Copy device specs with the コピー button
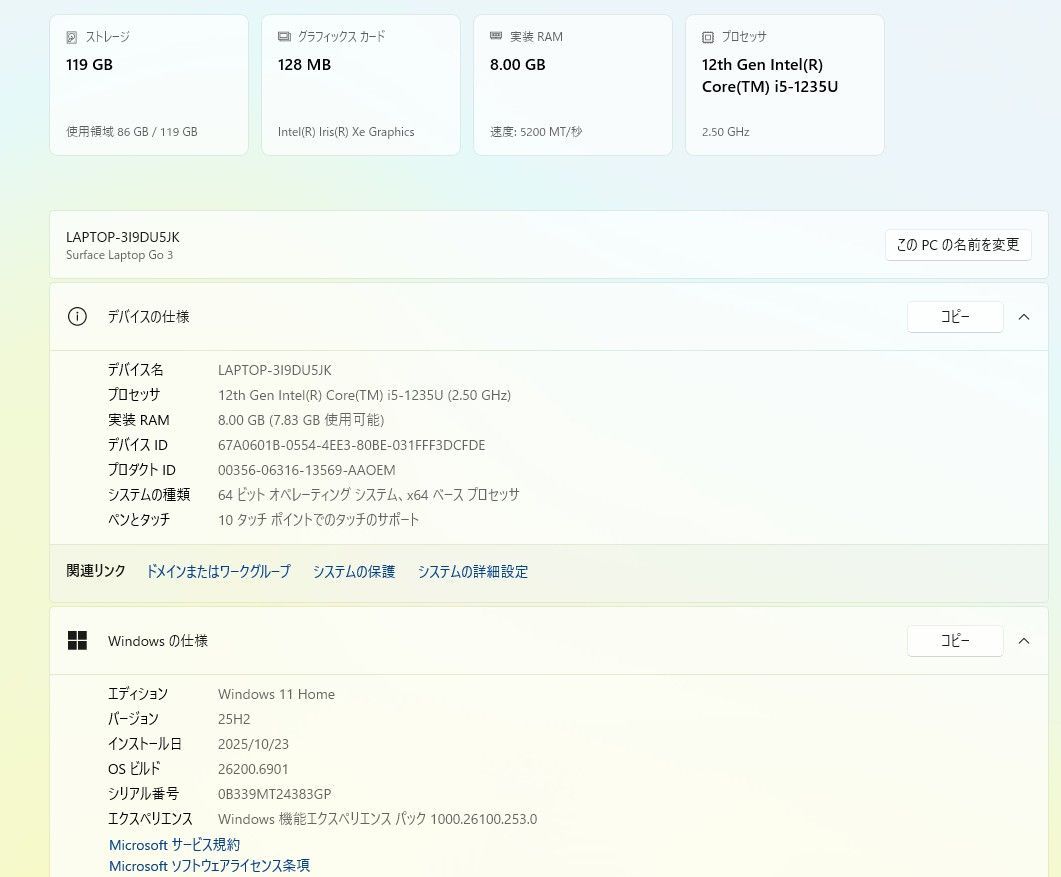The height and width of the screenshot is (877, 1061). pos(954,317)
